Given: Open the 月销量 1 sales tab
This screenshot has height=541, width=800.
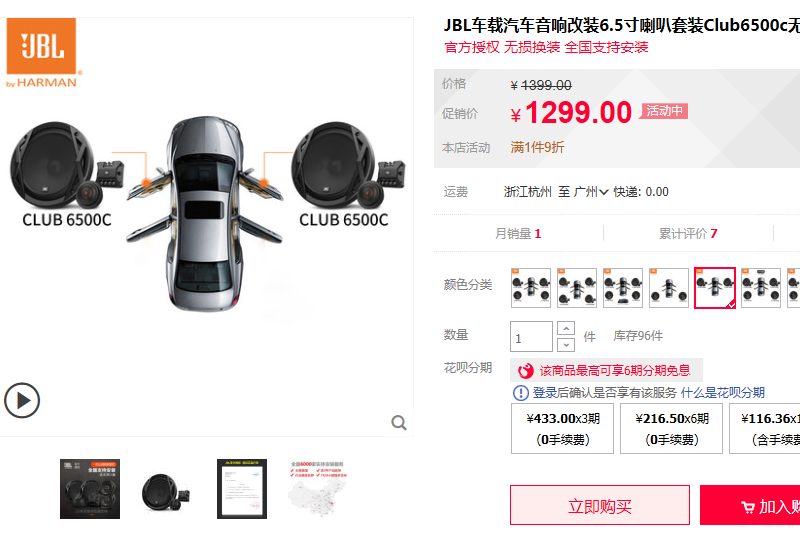Looking at the screenshot, I should (x=518, y=234).
